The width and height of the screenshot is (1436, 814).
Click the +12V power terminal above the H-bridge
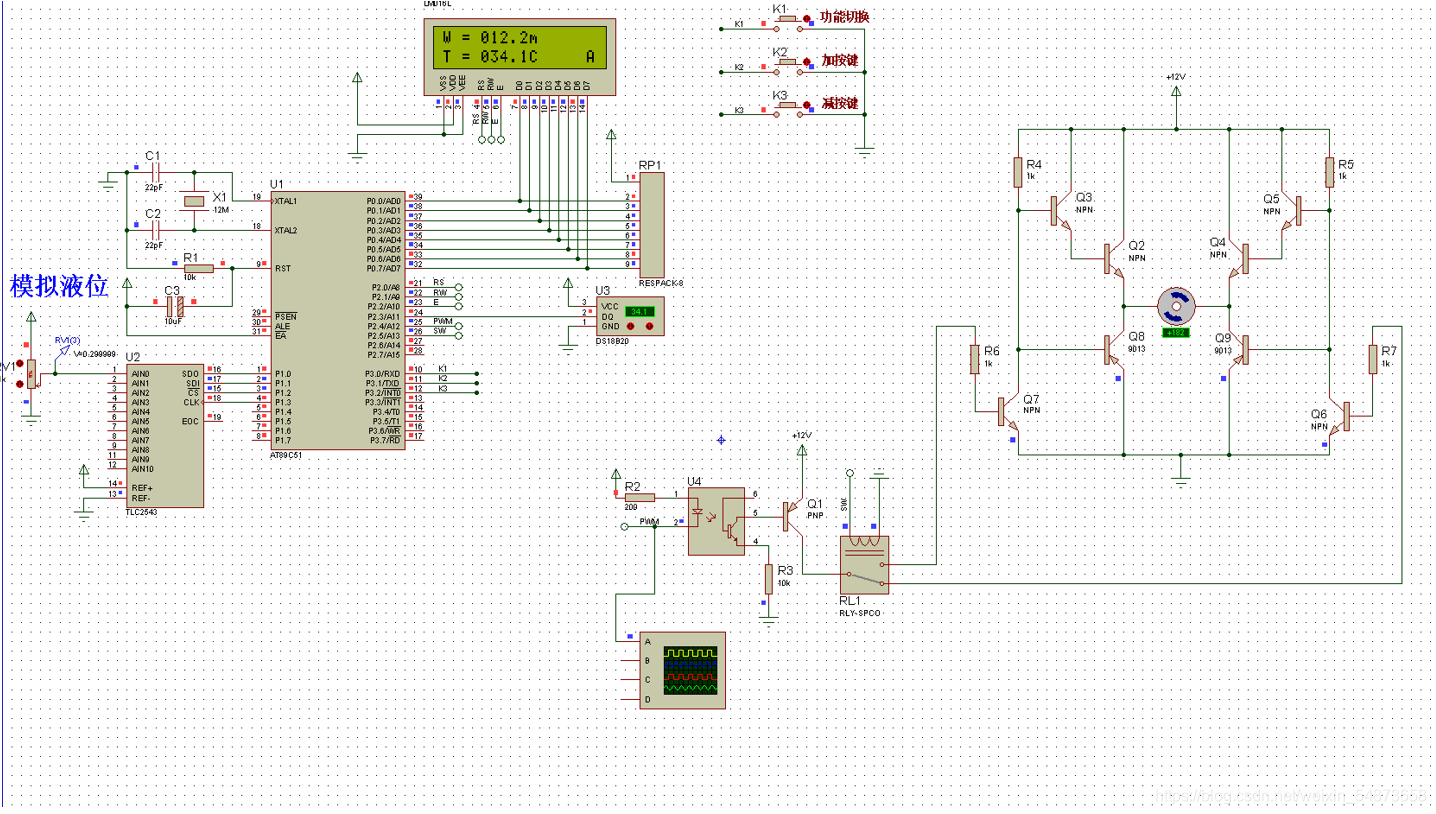point(1176,92)
